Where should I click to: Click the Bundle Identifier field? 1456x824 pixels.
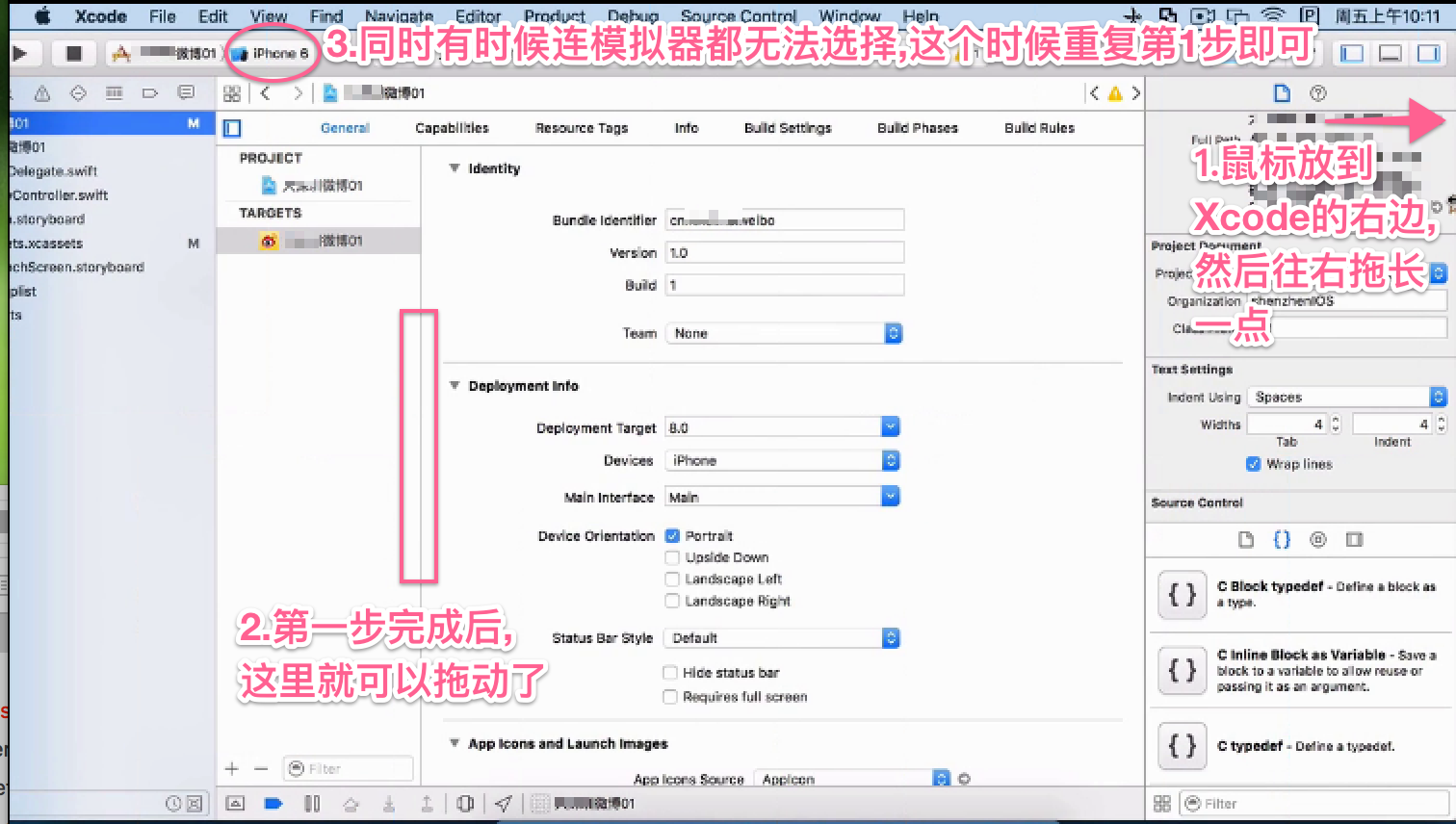pos(785,220)
